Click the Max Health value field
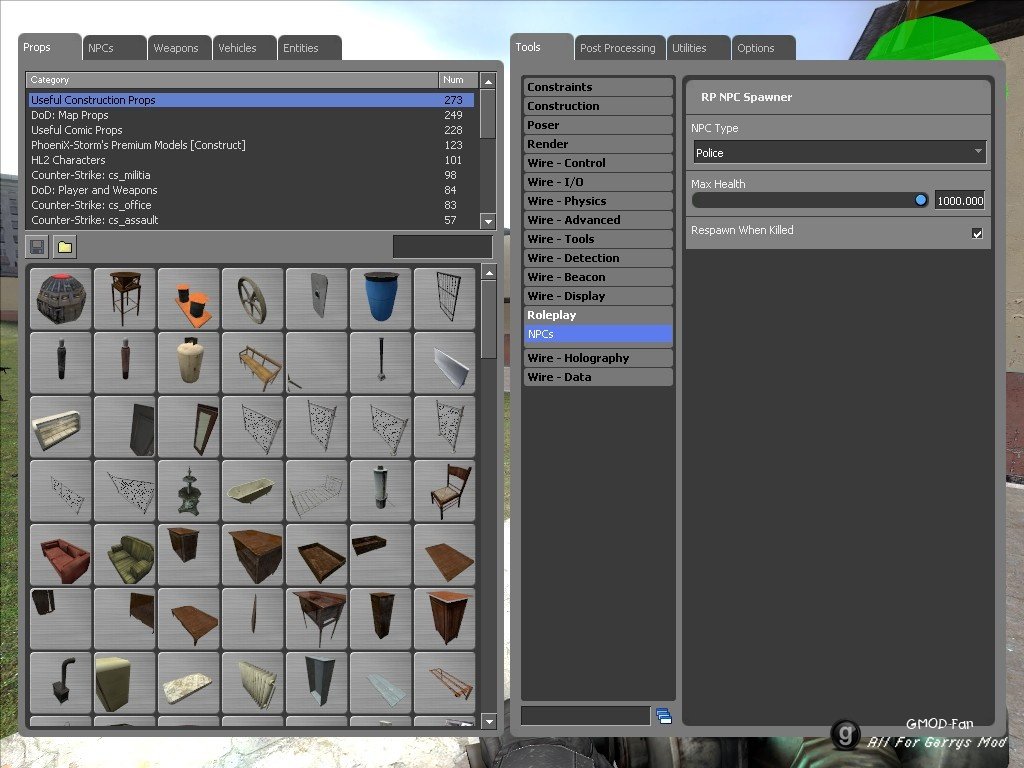The width and height of the screenshot is (1024, 768). click(x=959, y=200)
